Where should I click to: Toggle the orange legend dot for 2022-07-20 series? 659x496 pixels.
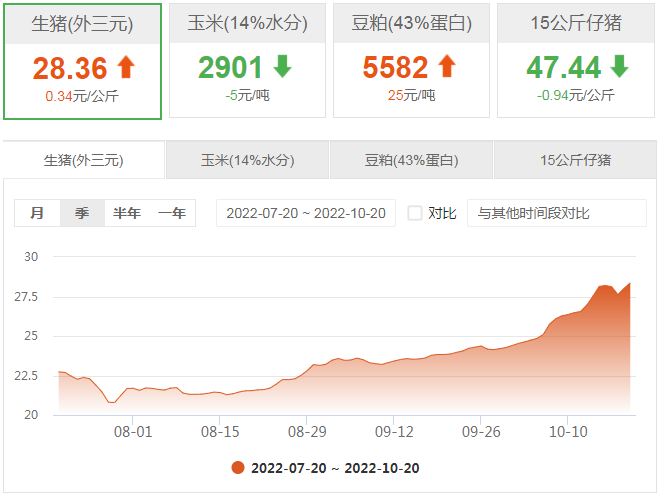click(x=238, y=467)
